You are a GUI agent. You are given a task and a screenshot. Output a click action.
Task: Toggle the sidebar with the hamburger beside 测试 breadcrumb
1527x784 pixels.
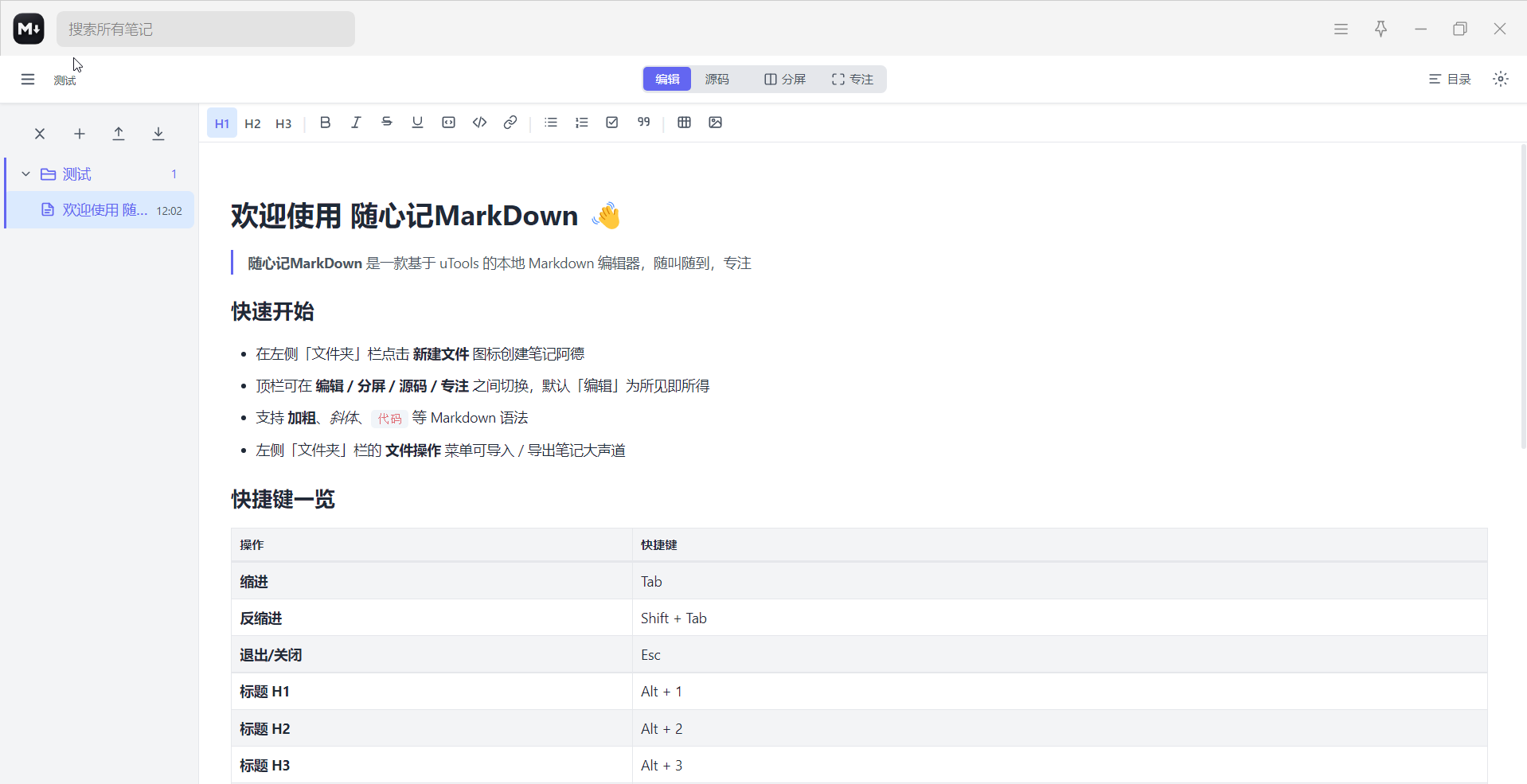[x=28, y=80]
